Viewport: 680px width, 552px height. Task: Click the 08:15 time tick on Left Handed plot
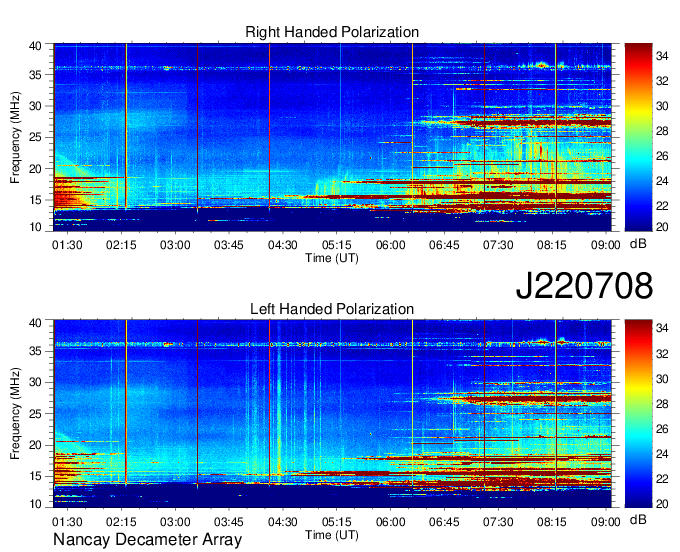click(x=552, y=522)
